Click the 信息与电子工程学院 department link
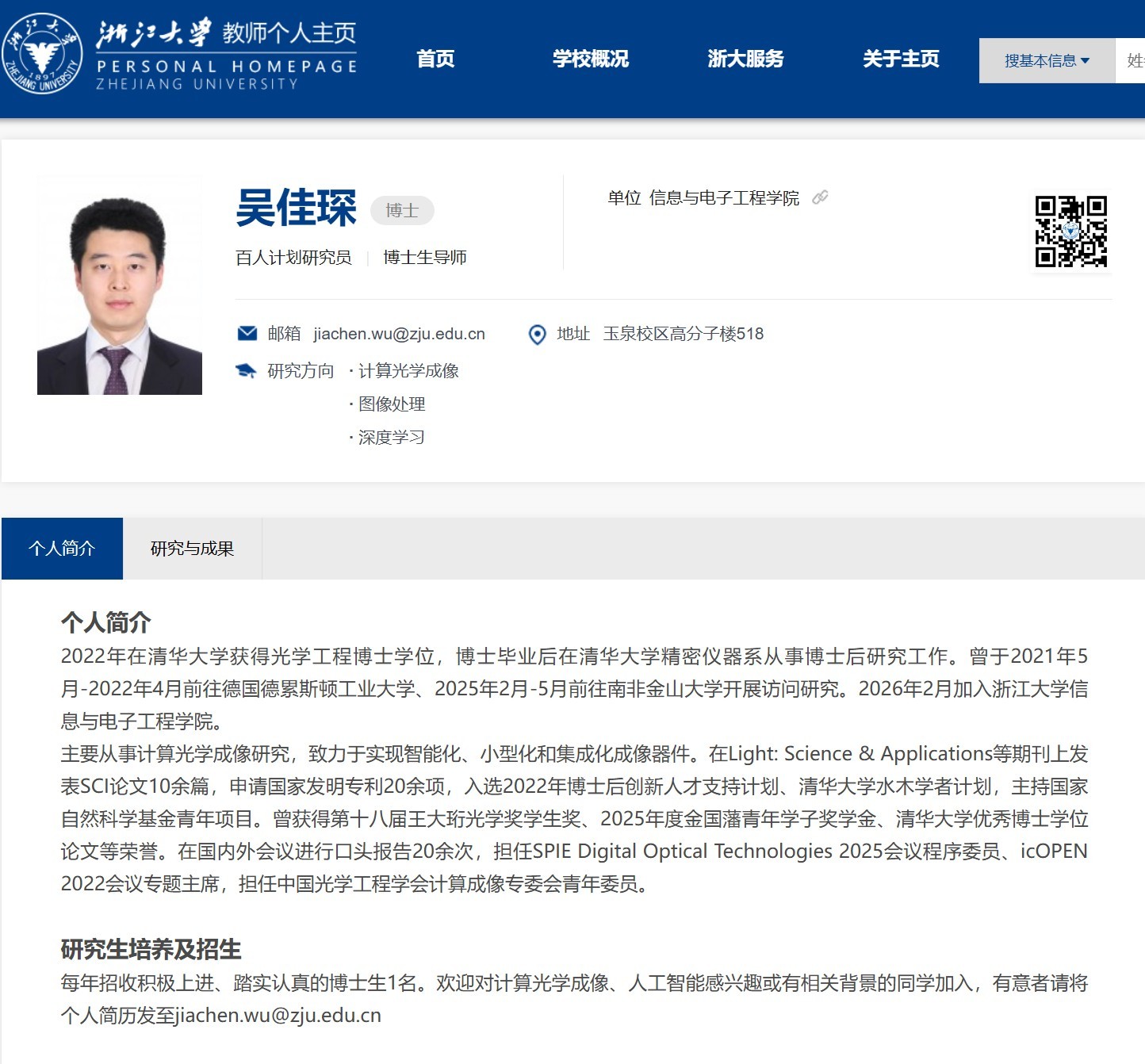 click(724, 198)
